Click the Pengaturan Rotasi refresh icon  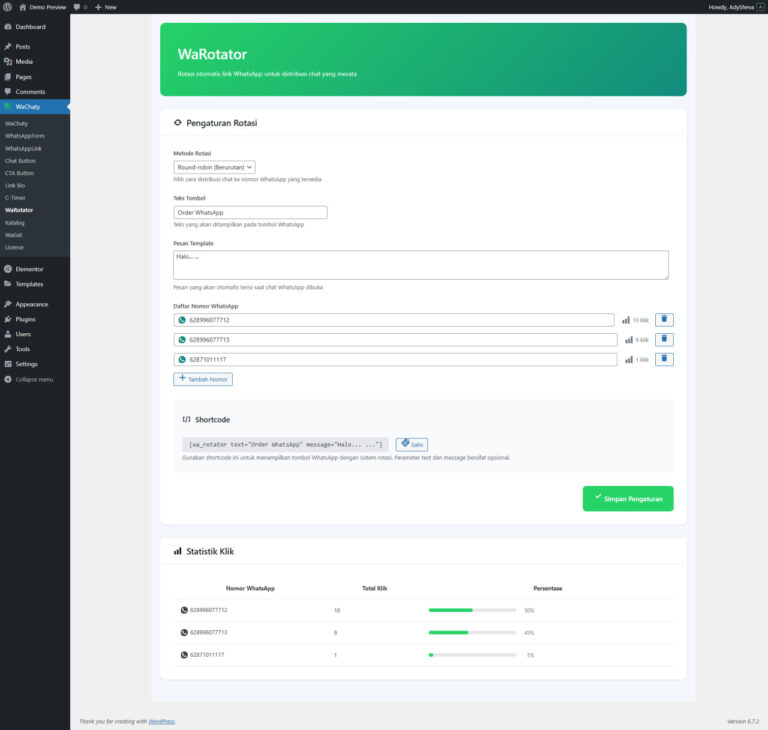tap(178, 123)
